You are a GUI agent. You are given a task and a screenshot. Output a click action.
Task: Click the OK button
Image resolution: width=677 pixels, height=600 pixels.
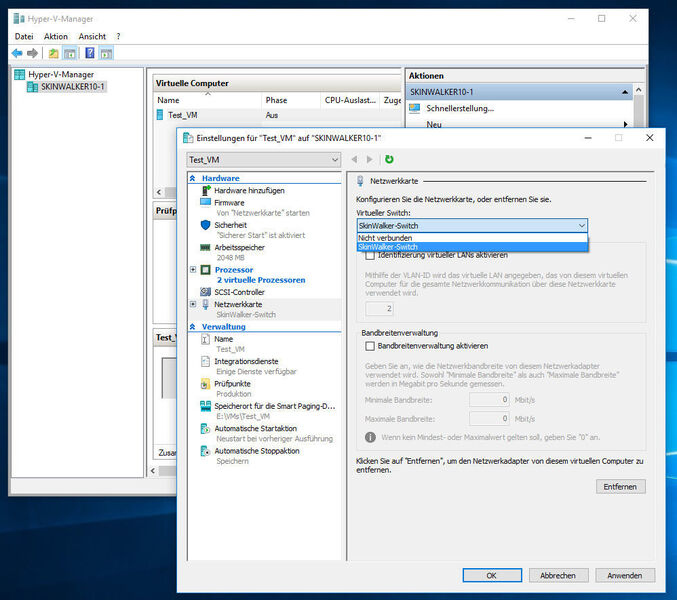[492, 575]
